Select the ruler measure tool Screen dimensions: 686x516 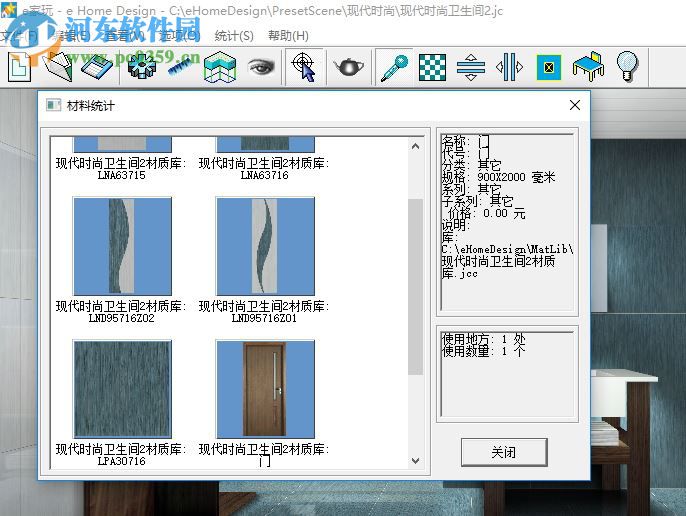(181, 67)
